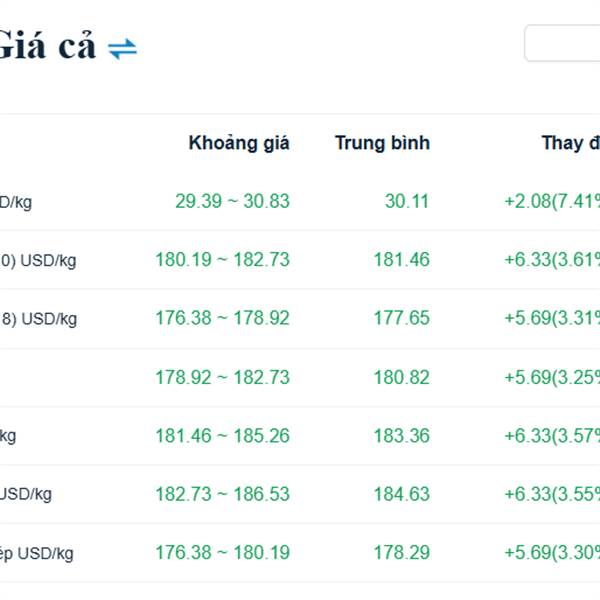
Task: Click price range 176.38 ~ 178.92
Action: (222, 318)
